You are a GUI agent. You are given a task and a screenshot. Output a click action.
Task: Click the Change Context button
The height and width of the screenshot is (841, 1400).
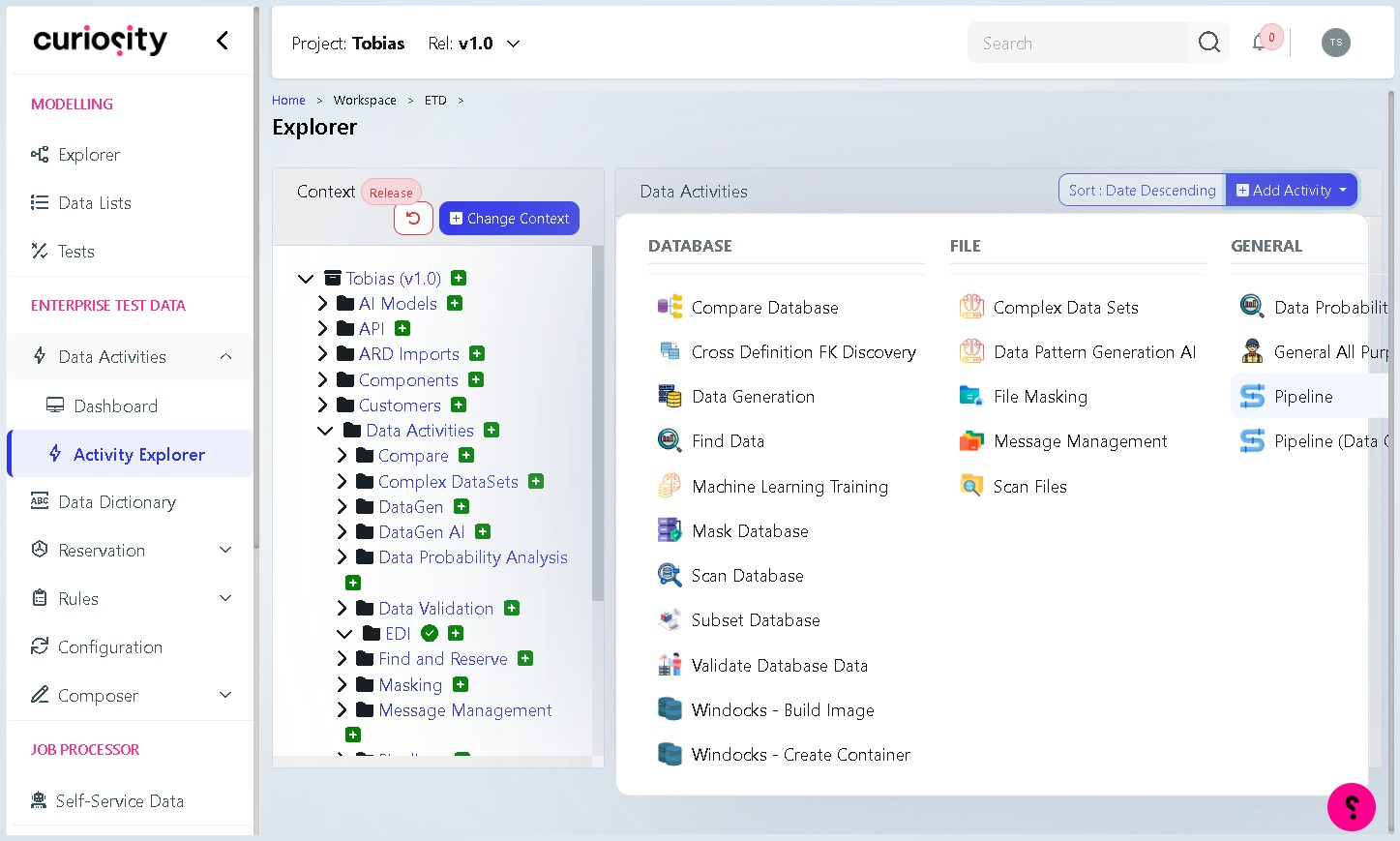(x=509, y=218)
